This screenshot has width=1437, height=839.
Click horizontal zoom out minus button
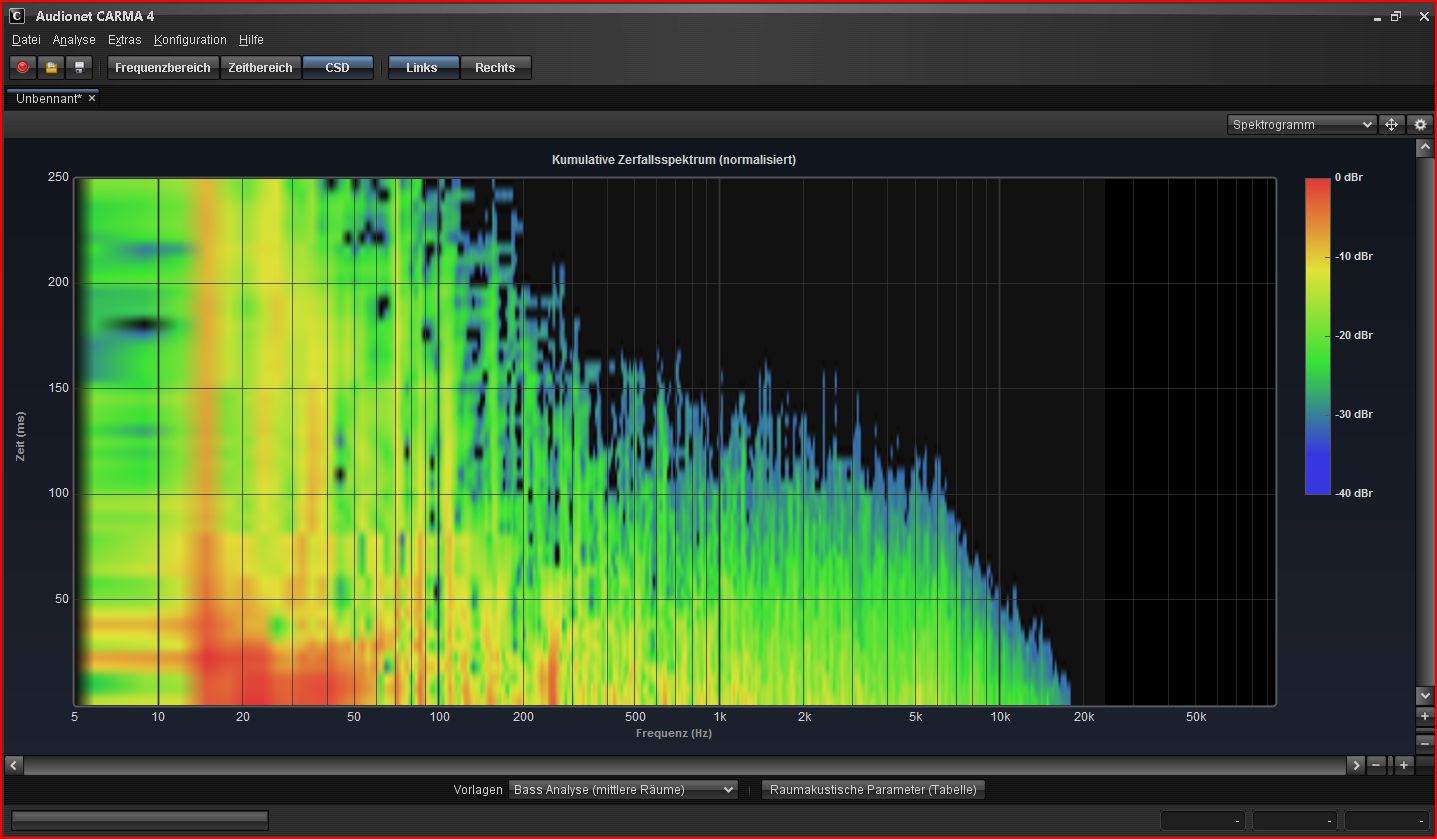[1377, 765]
